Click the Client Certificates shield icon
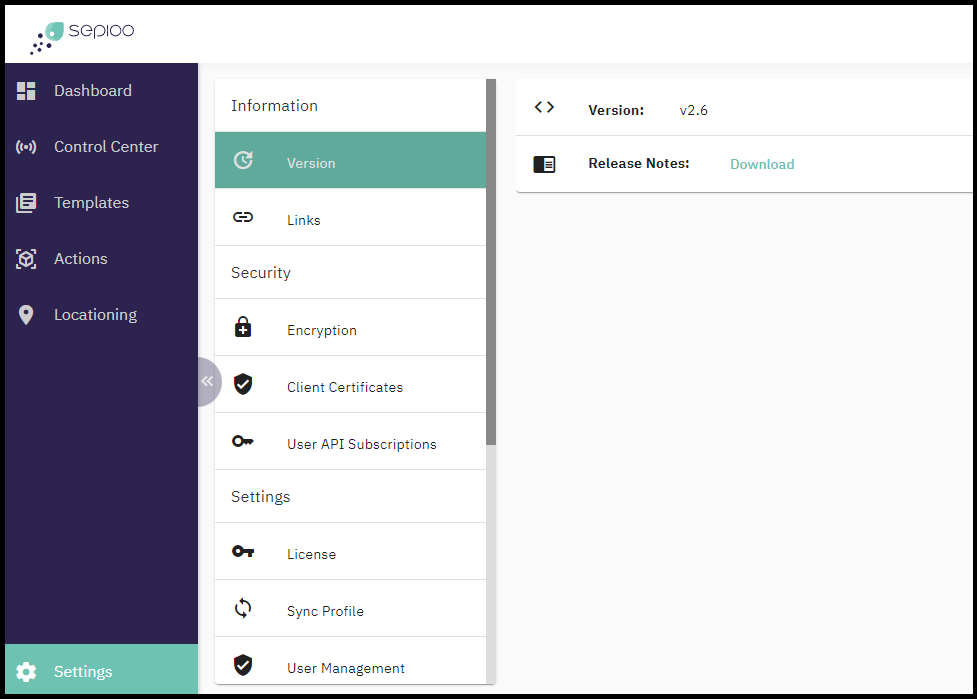The width and height of the screenshot is (977, 699). (242, 385)
